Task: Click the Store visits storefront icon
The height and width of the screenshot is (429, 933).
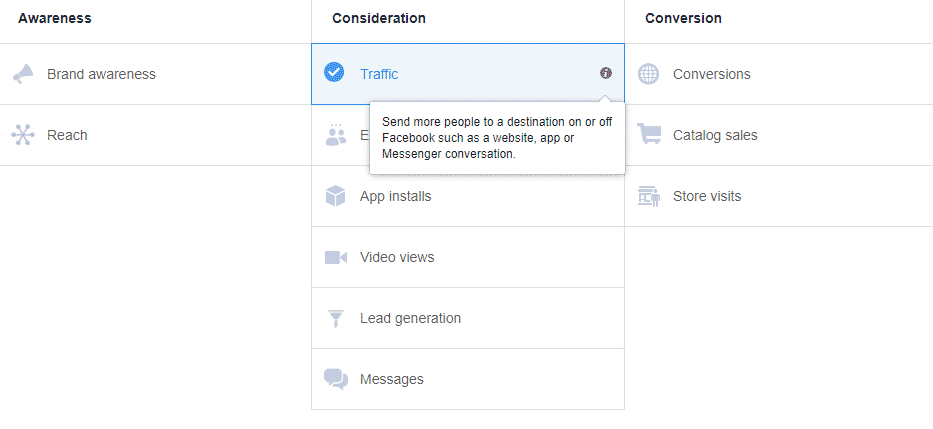Action: point(649,196)
